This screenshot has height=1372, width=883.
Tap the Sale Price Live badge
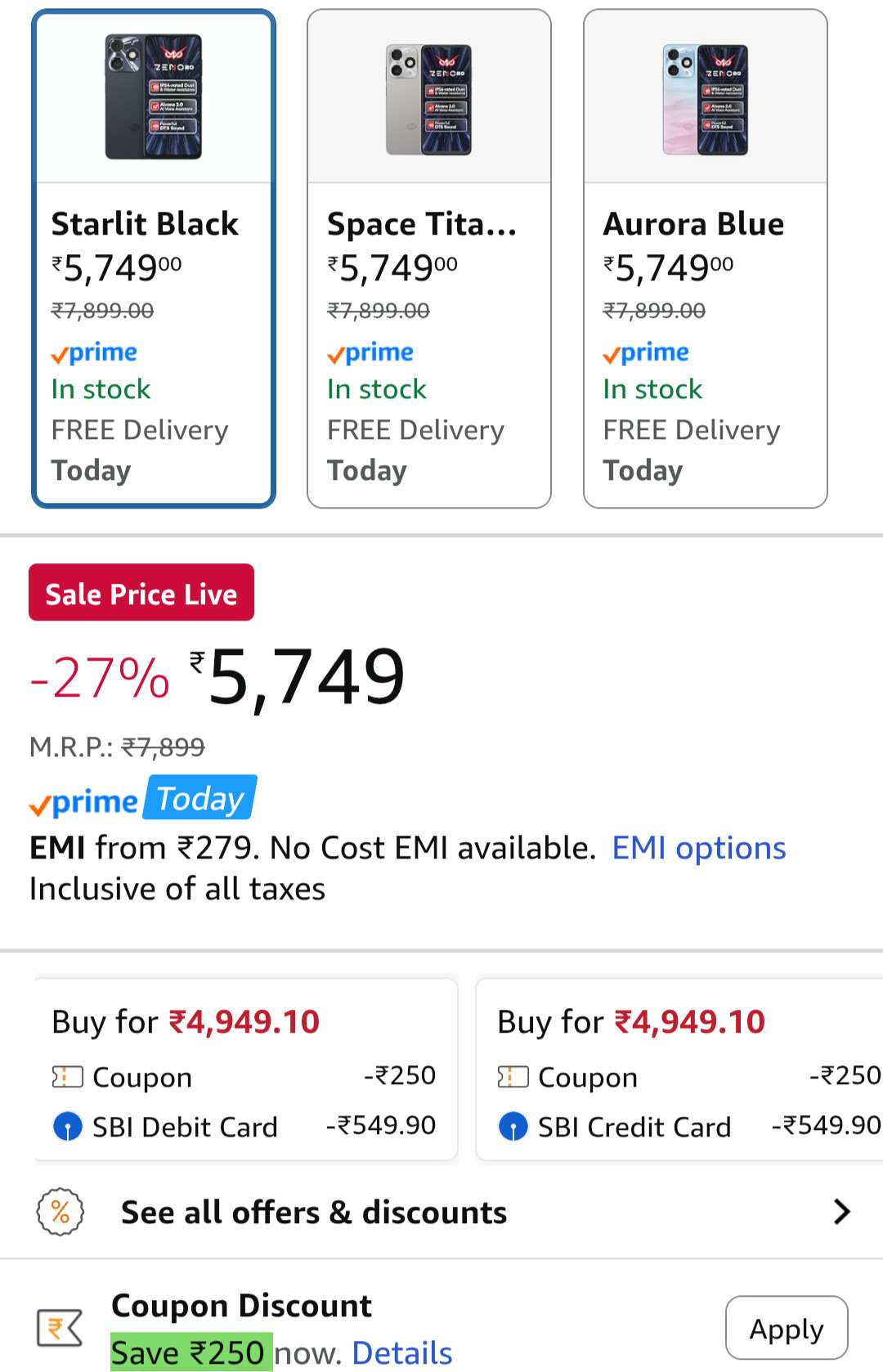(141, 593)
